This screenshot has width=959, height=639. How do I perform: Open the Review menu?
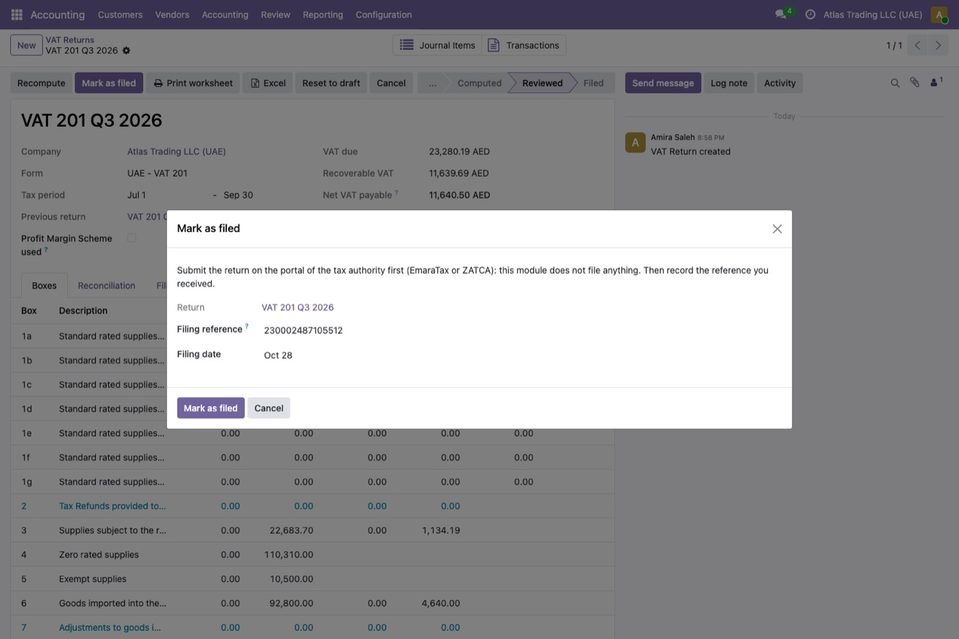pos(275,15)
